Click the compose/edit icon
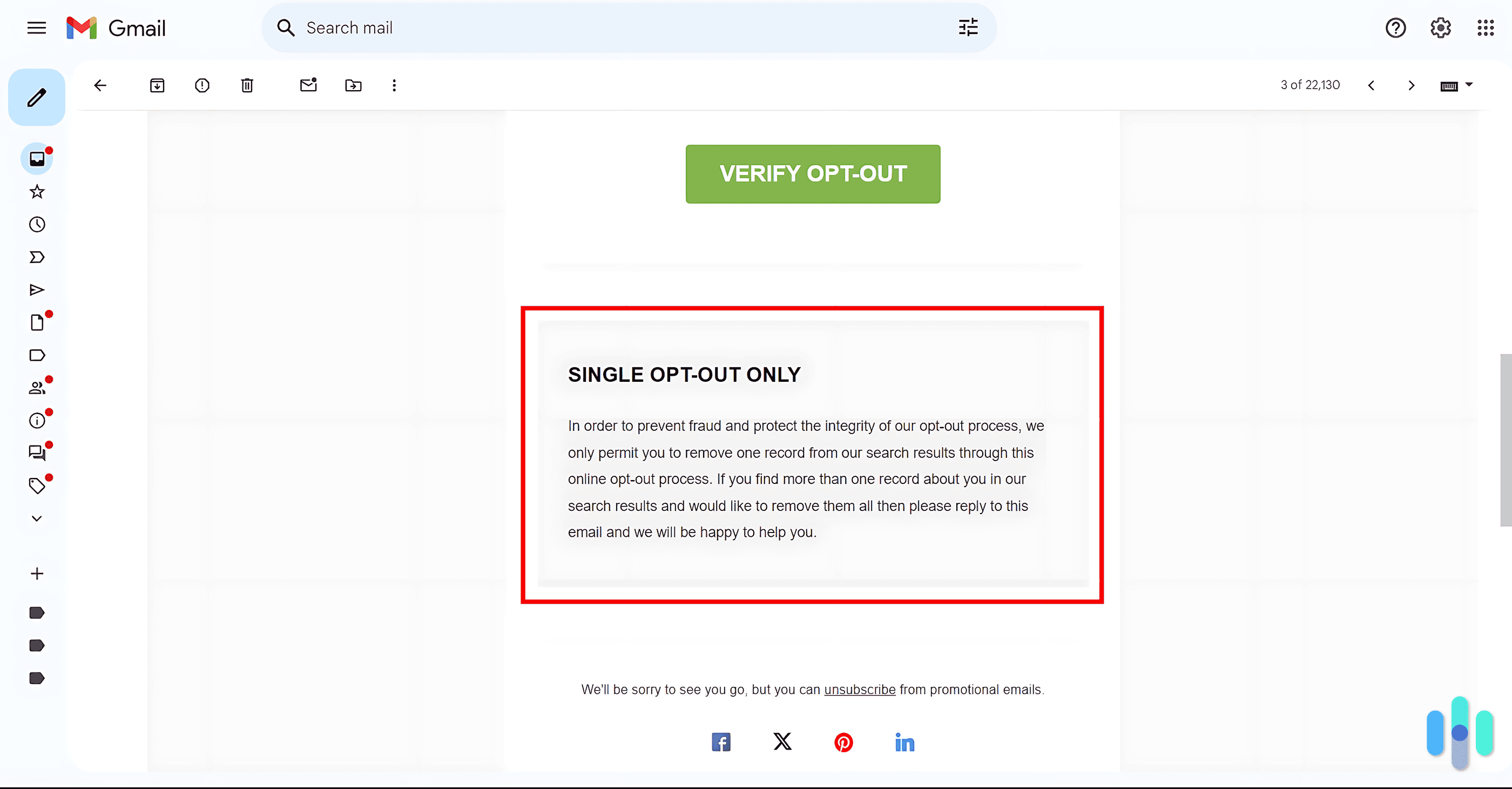This screenshot has height=789, width=1512. [x=37, y=97]
